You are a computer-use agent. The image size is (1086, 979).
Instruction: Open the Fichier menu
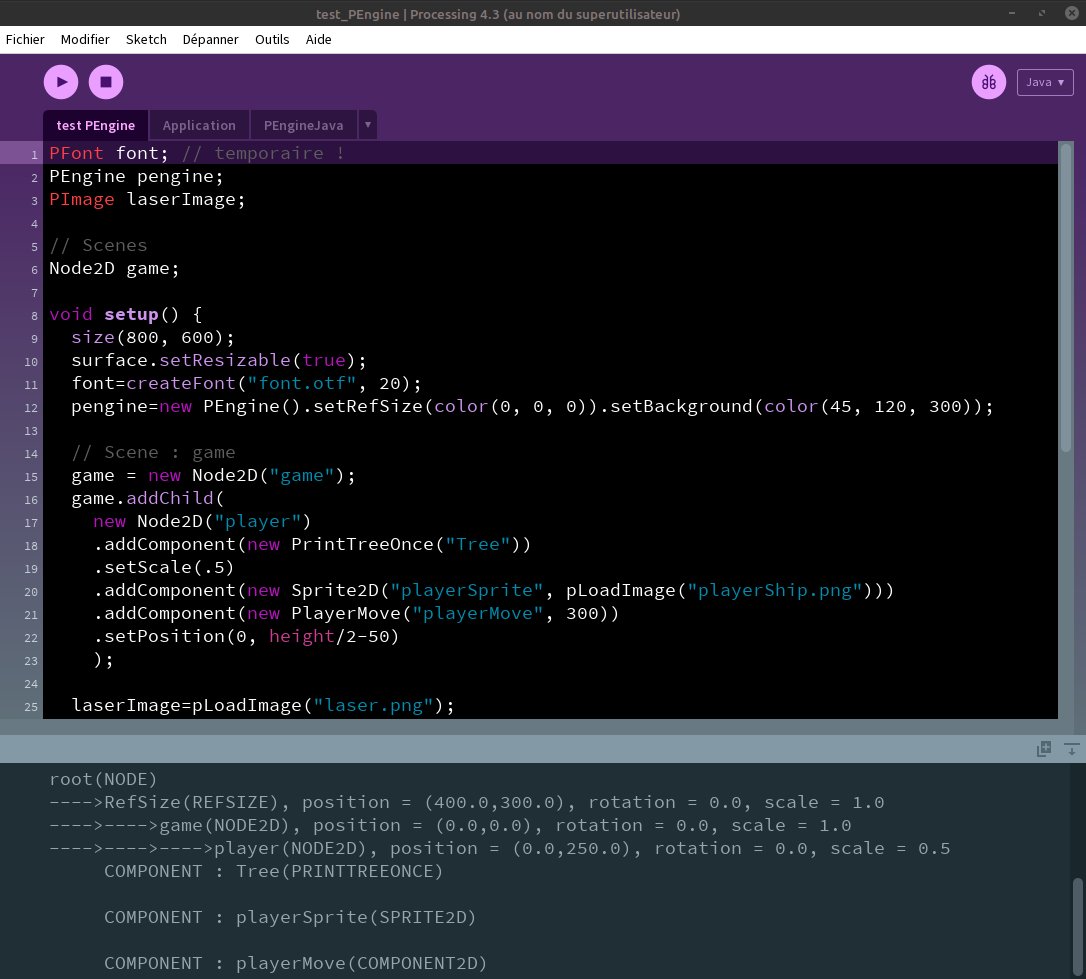pos(25,39)
